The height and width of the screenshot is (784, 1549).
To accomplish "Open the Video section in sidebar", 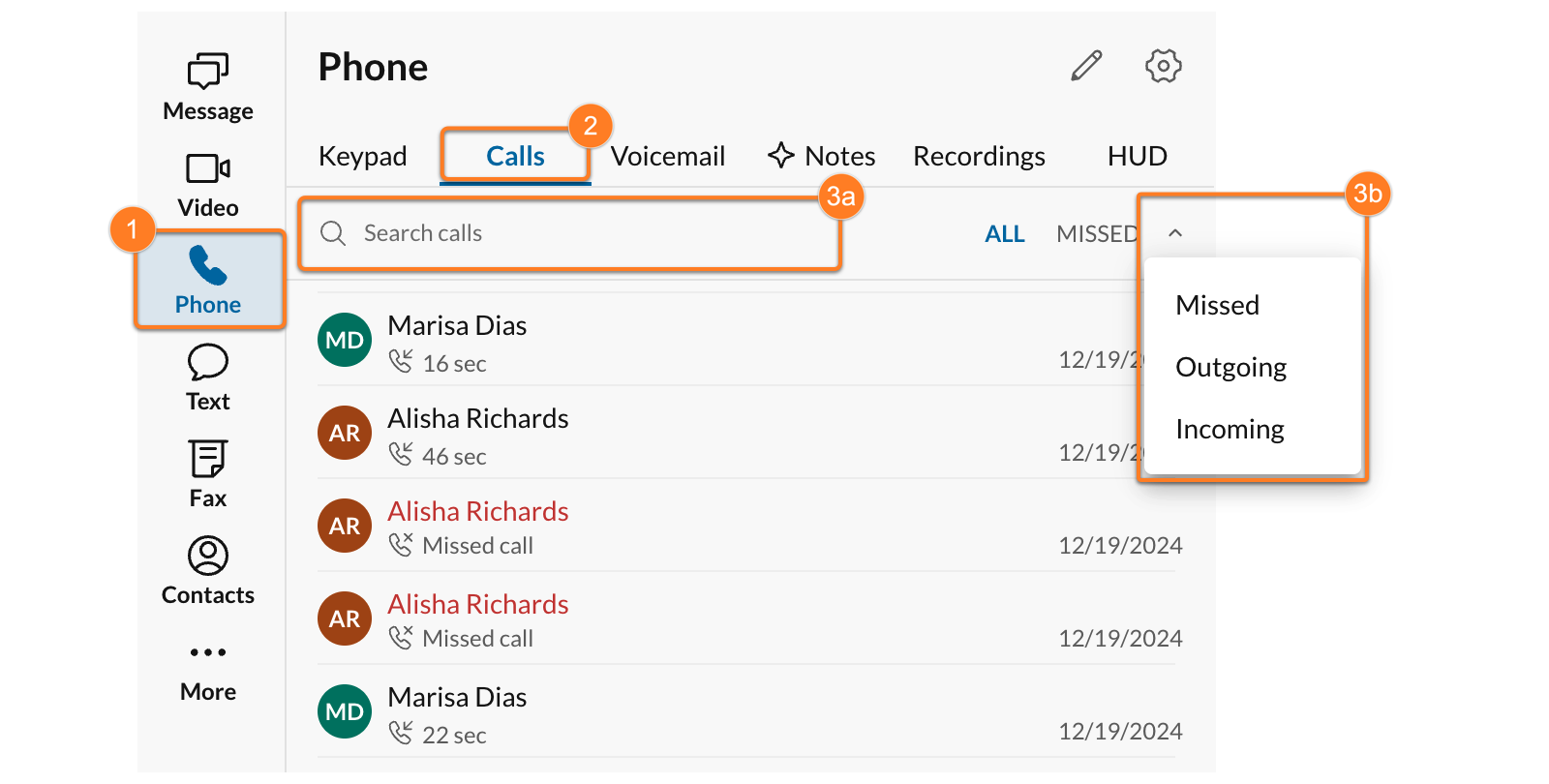I will tap(208, 185).
